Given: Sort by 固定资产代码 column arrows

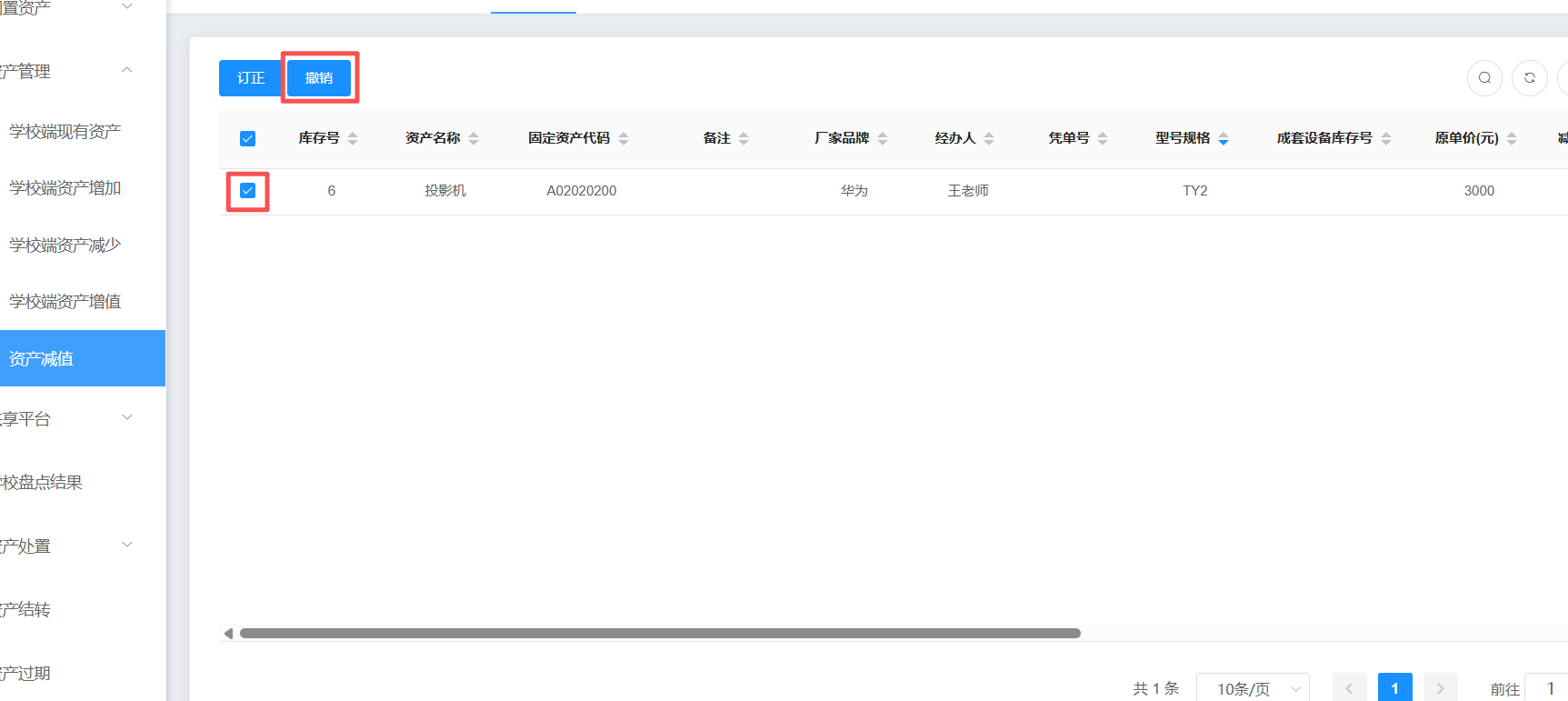Looking at the screenshot, I should coord(624,138).
